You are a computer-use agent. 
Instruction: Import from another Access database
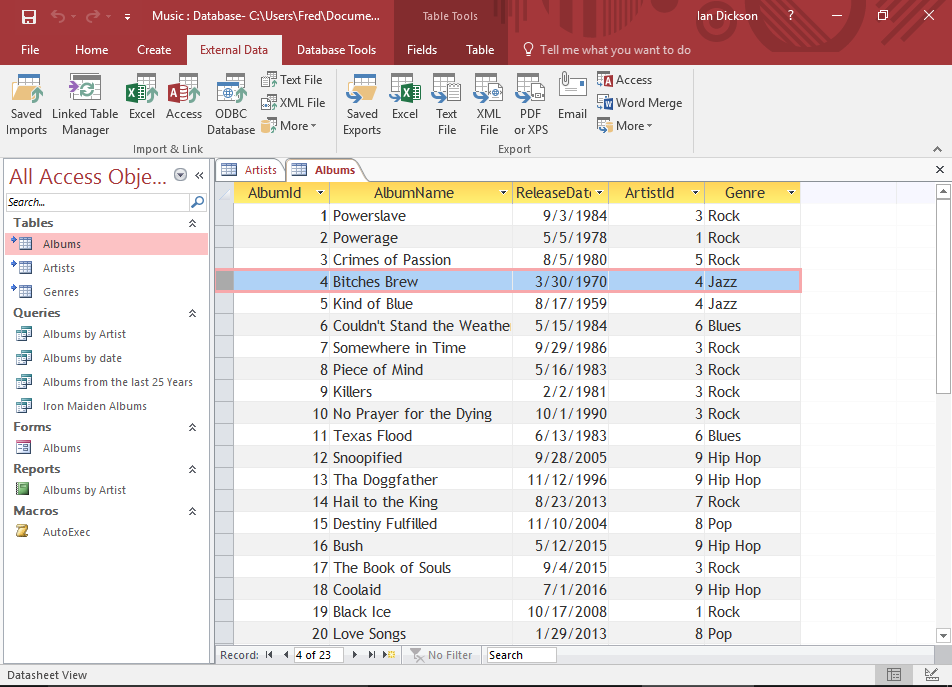tap(184, 100)
